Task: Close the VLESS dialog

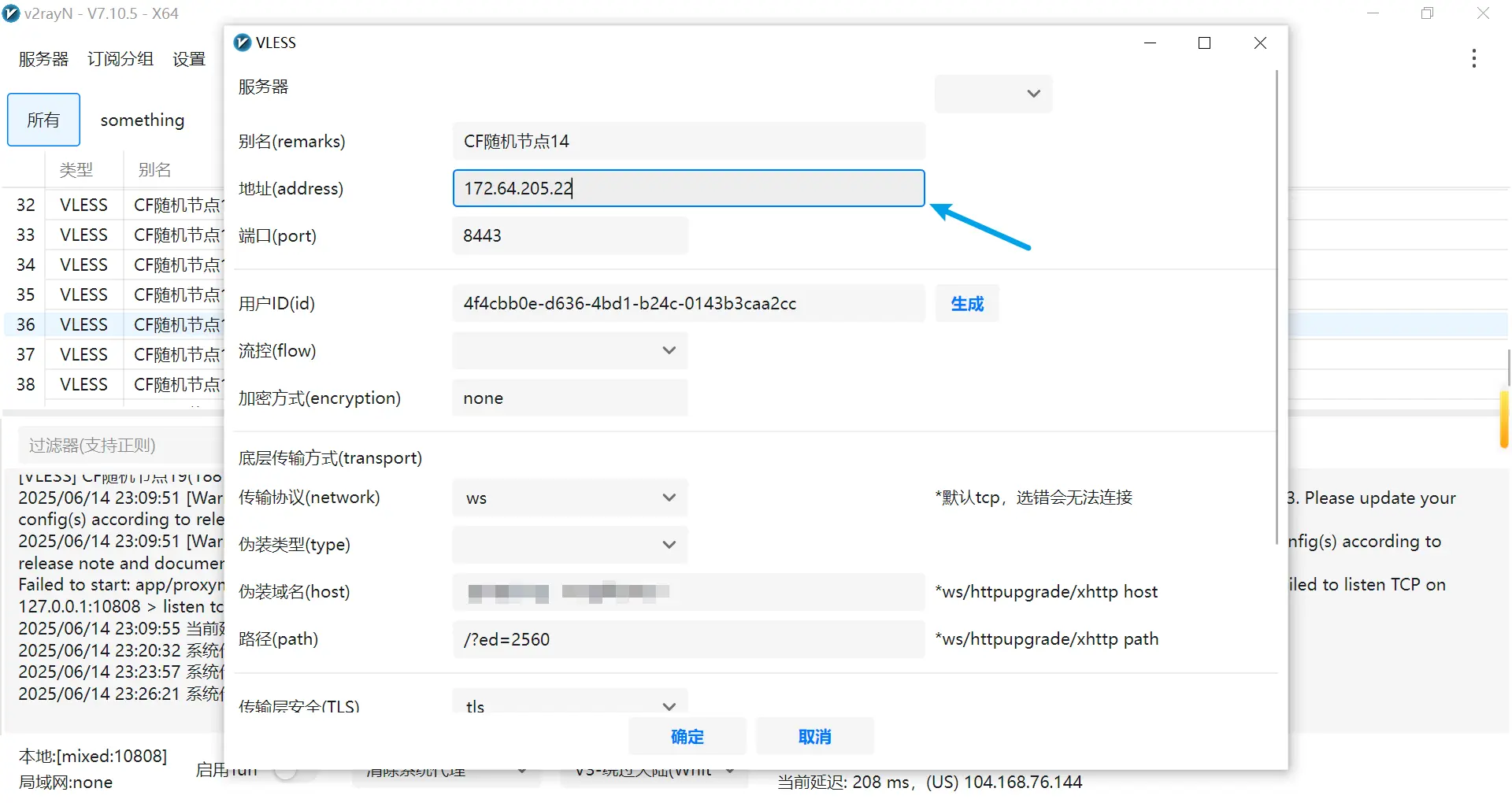Action: 1260,43
